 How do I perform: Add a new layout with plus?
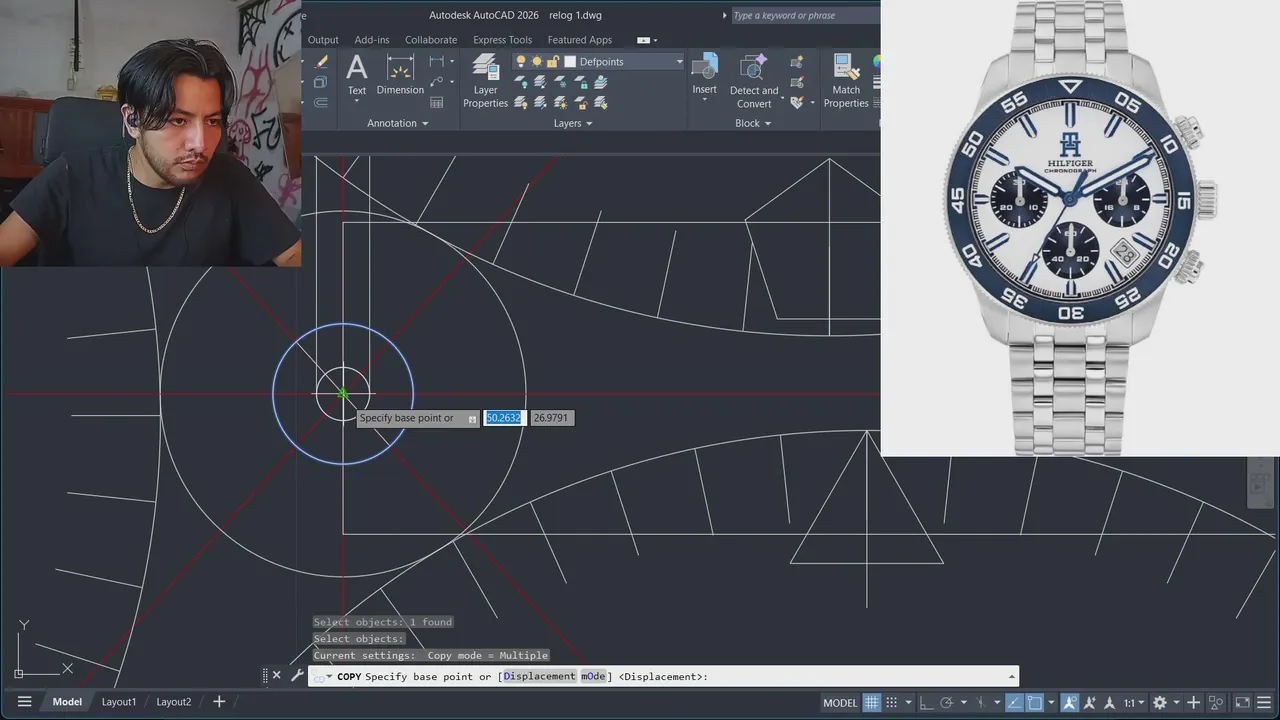218,702
